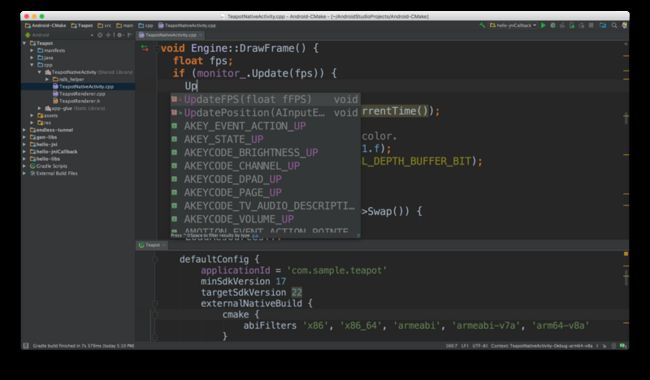This screenshot has width=650, height=380.
Task: Click the user avatar icon in toolbar
Action: pyautogui.click(x=625, y=26)
